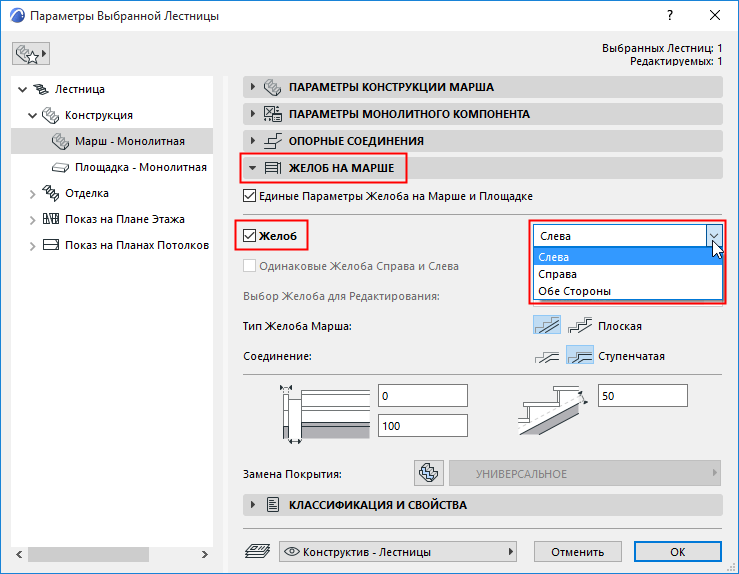Expand the Отделка tree node
The image size is (739, 574).
[x=33, y=194]
